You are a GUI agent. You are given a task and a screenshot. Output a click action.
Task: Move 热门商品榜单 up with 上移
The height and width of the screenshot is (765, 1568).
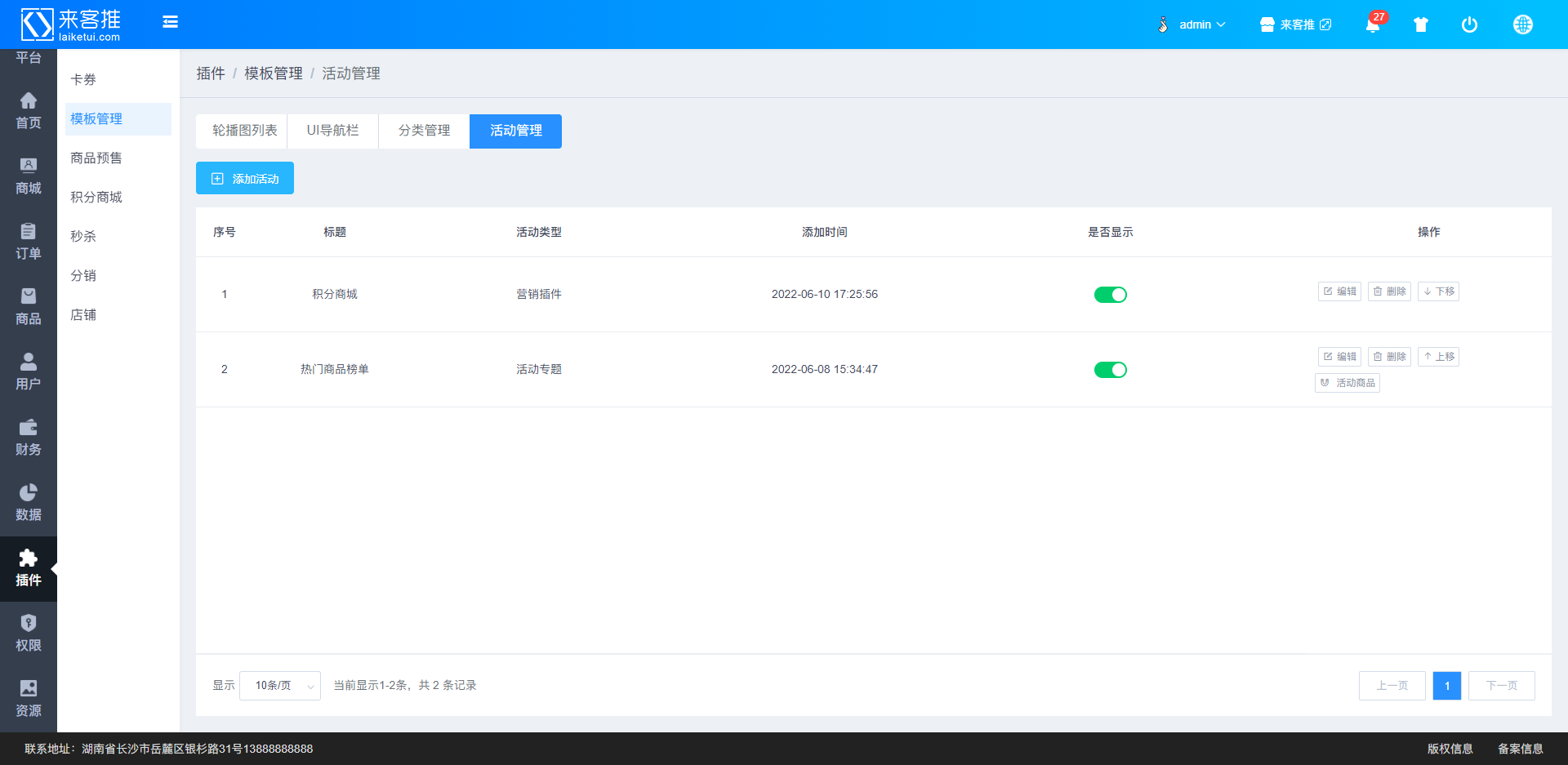click(1438, 357)
